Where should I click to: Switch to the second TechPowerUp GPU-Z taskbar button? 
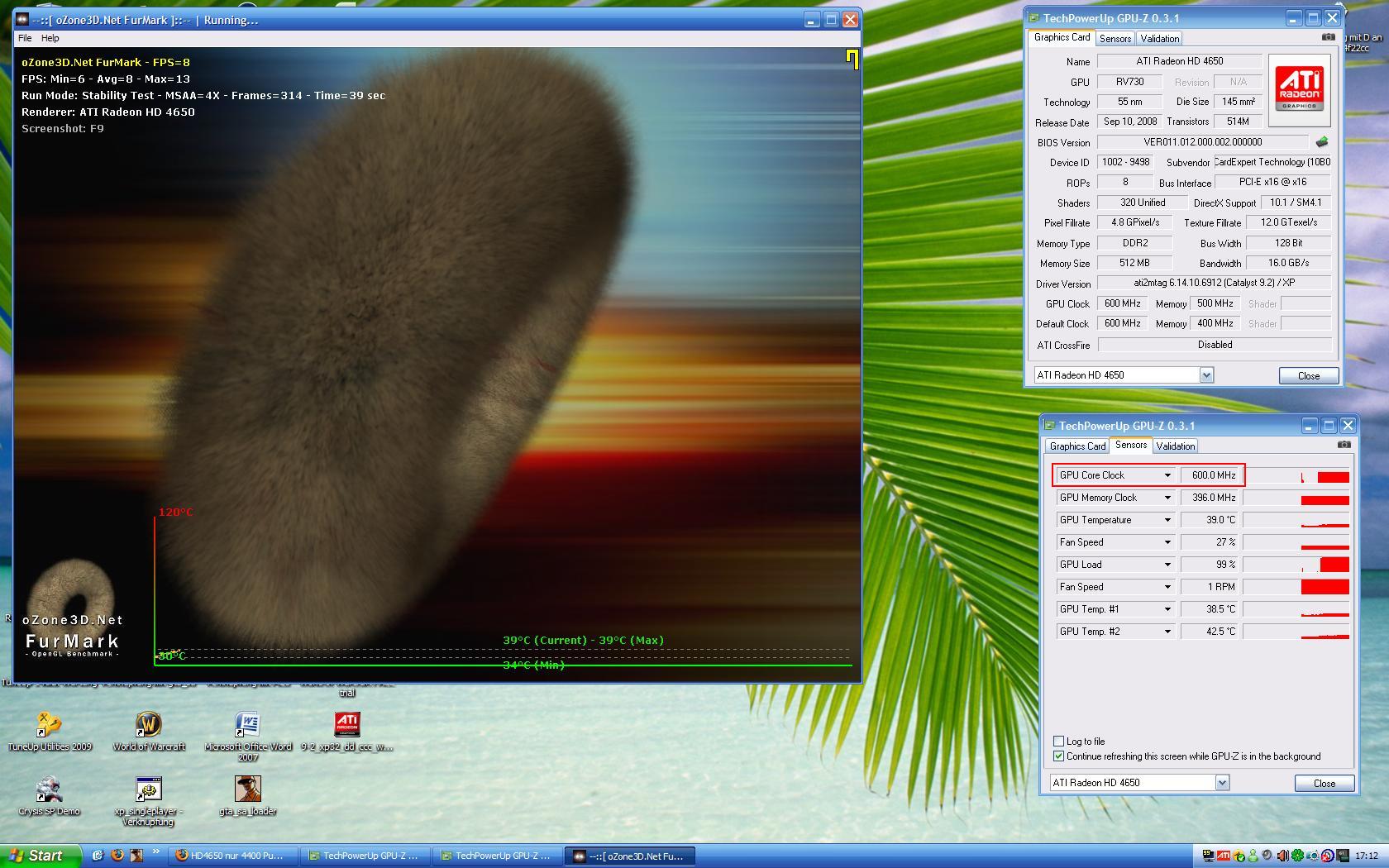tap(497, 856)
